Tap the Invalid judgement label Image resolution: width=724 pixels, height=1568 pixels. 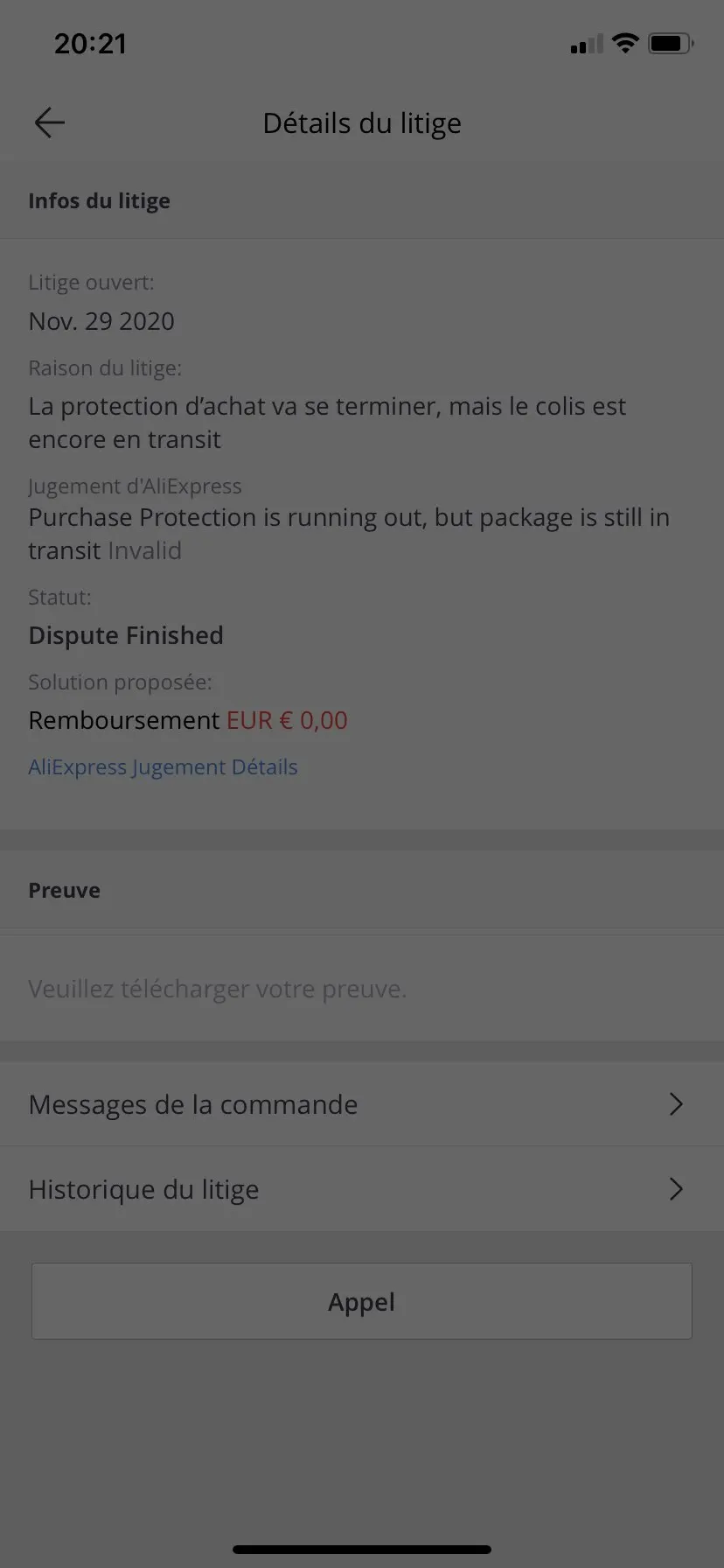click(x=143, y=550)
